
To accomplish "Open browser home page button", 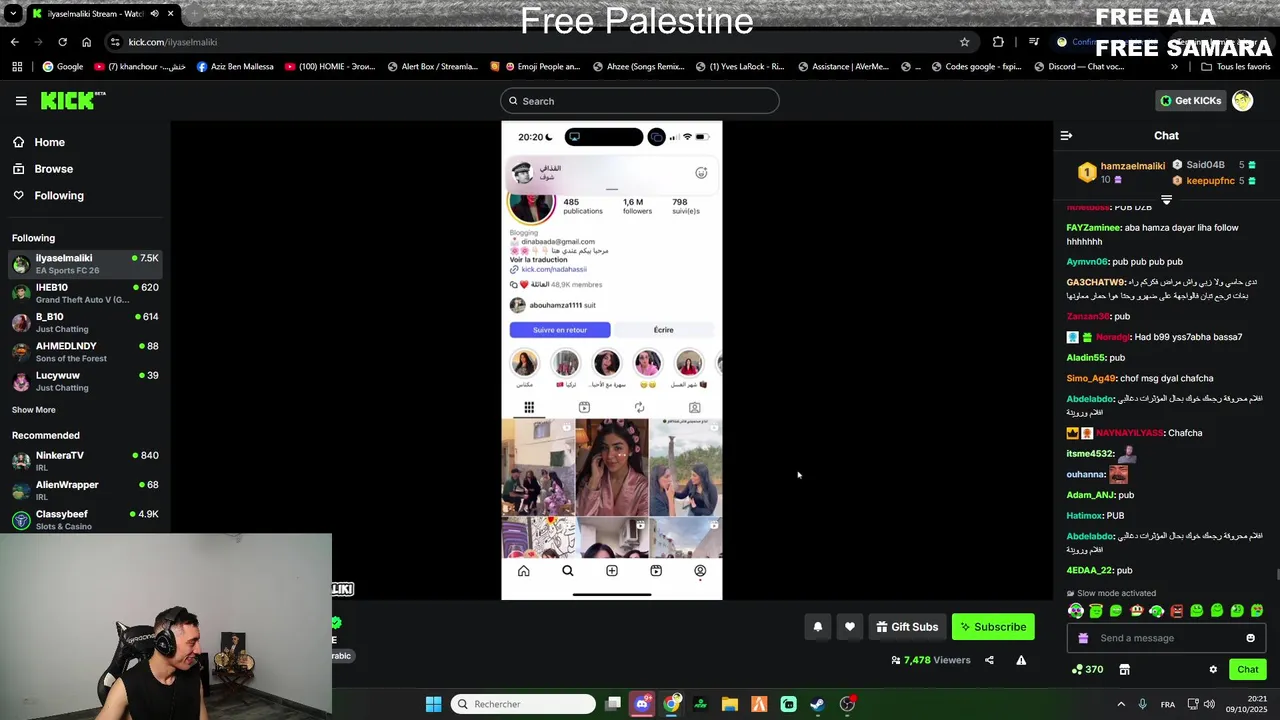I will [x=86, y=42].
